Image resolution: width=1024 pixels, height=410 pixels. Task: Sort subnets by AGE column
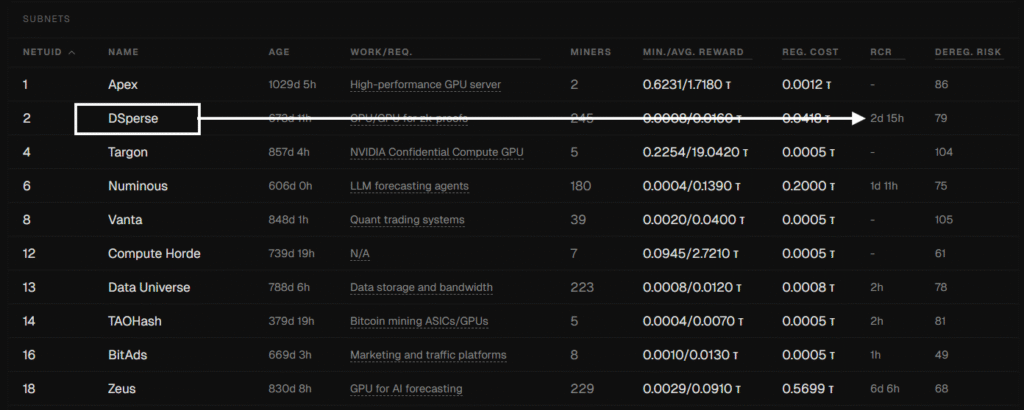pos(279,52)
